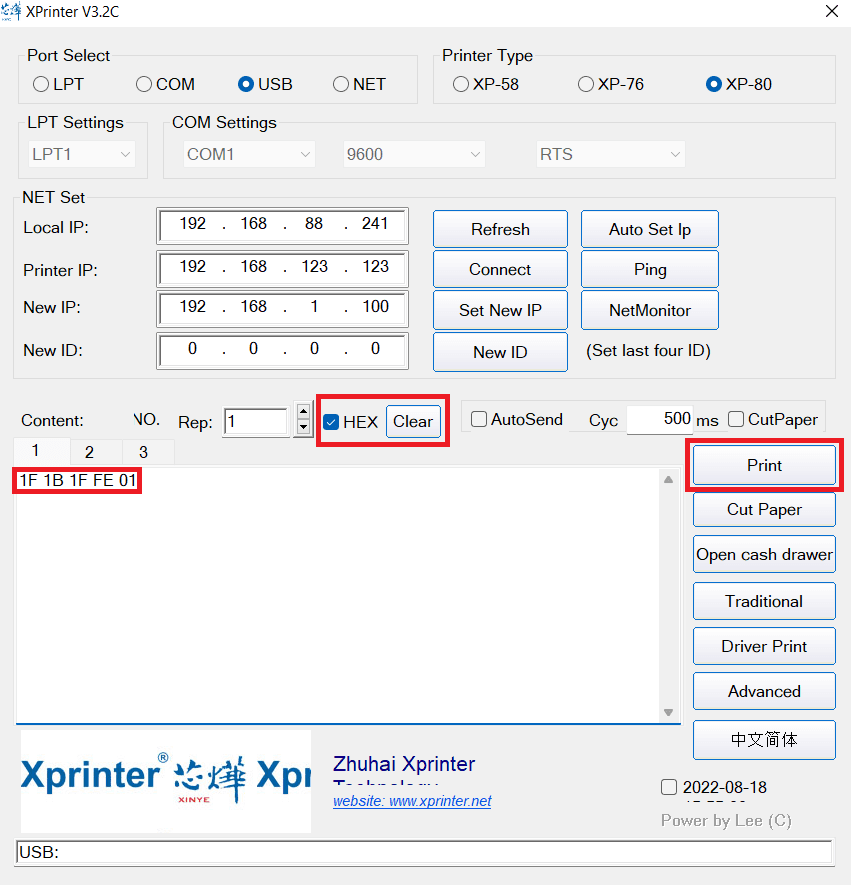
Task: Select the NET port radio button
Action: click(342, 84)
